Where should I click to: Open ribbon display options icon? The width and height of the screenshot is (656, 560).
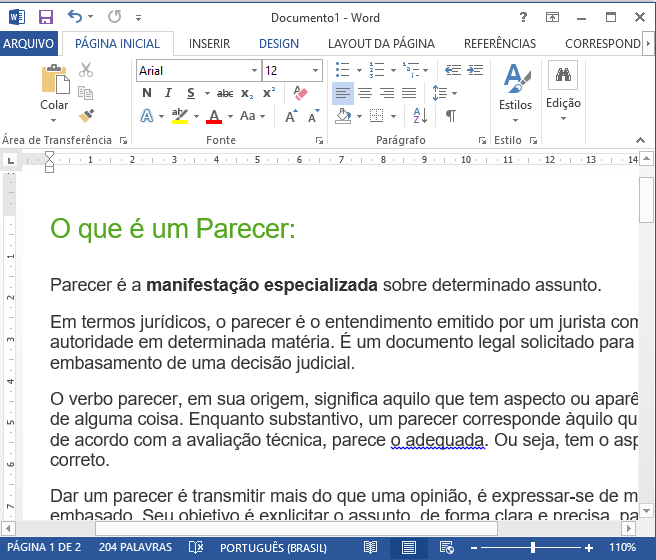552,17
